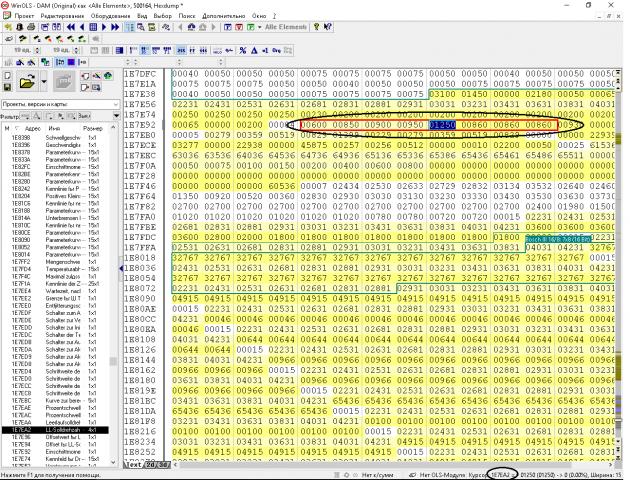Click the single left arrow navigation icon
630x480 pixels.
point(82,27)
